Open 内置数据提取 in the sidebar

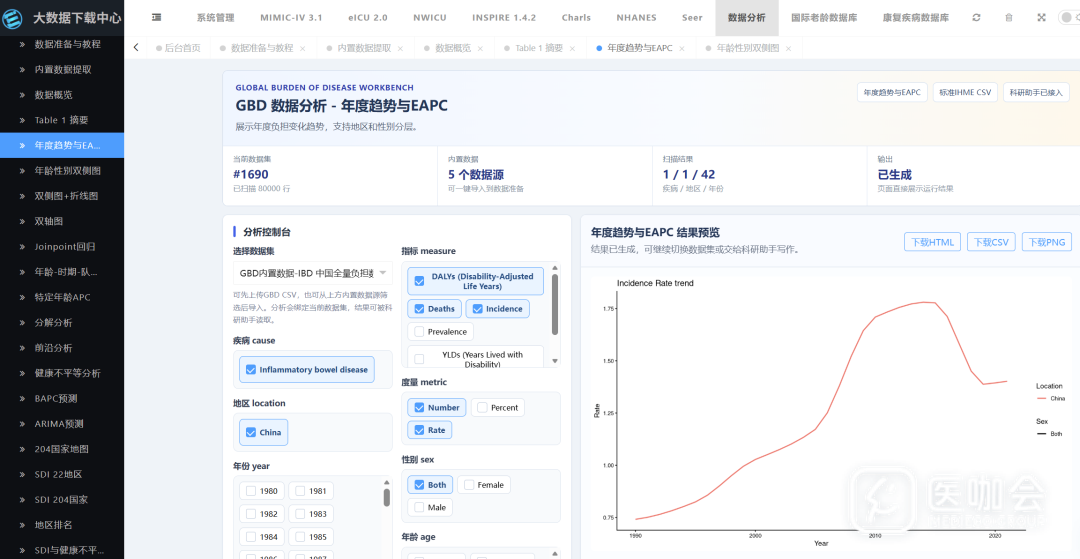(63, 70)
